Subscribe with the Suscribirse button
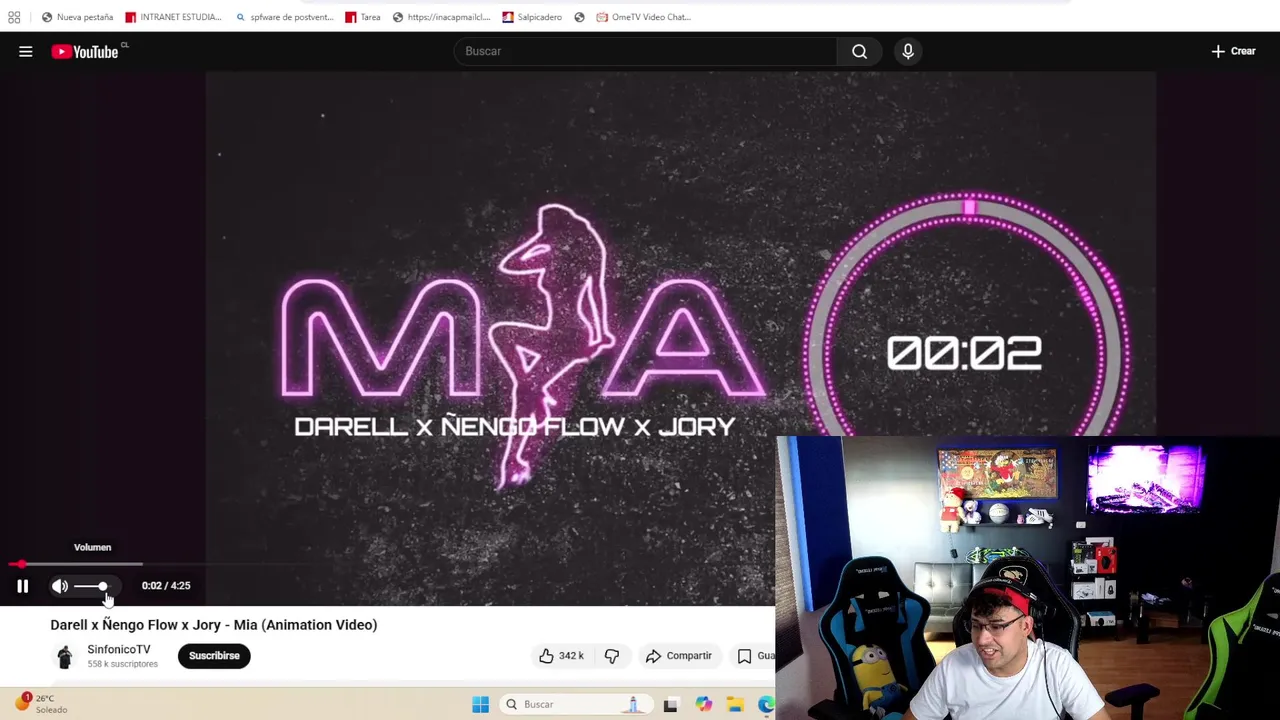 coord(214,656)
